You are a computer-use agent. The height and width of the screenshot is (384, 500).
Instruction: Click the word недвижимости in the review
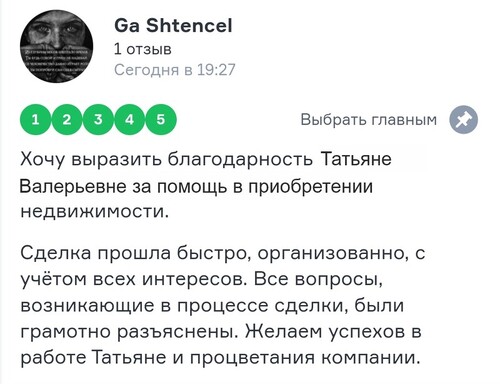94,212
